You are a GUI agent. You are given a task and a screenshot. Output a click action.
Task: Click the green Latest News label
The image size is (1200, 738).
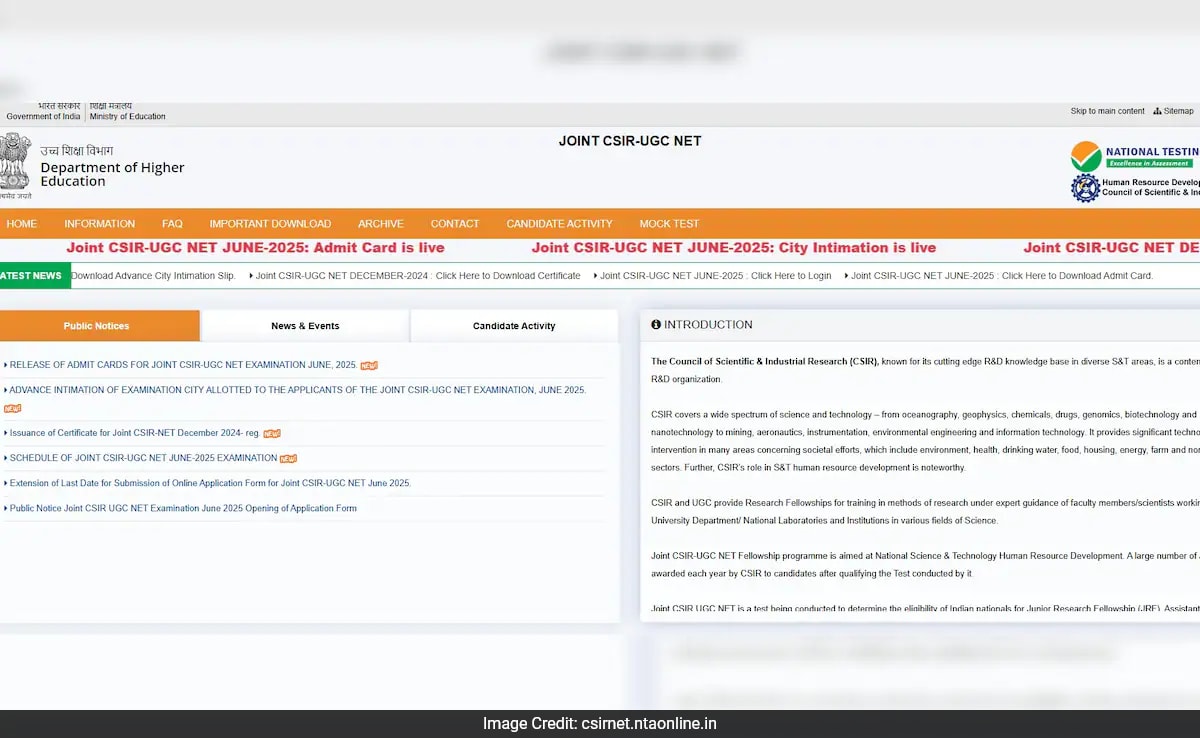pyautogui.click(x=35, y=276)
